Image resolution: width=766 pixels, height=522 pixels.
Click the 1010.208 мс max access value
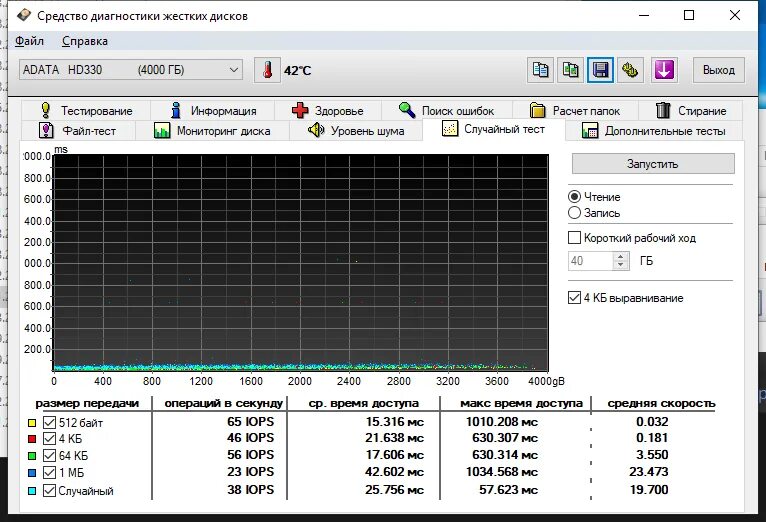pos(502,422)
